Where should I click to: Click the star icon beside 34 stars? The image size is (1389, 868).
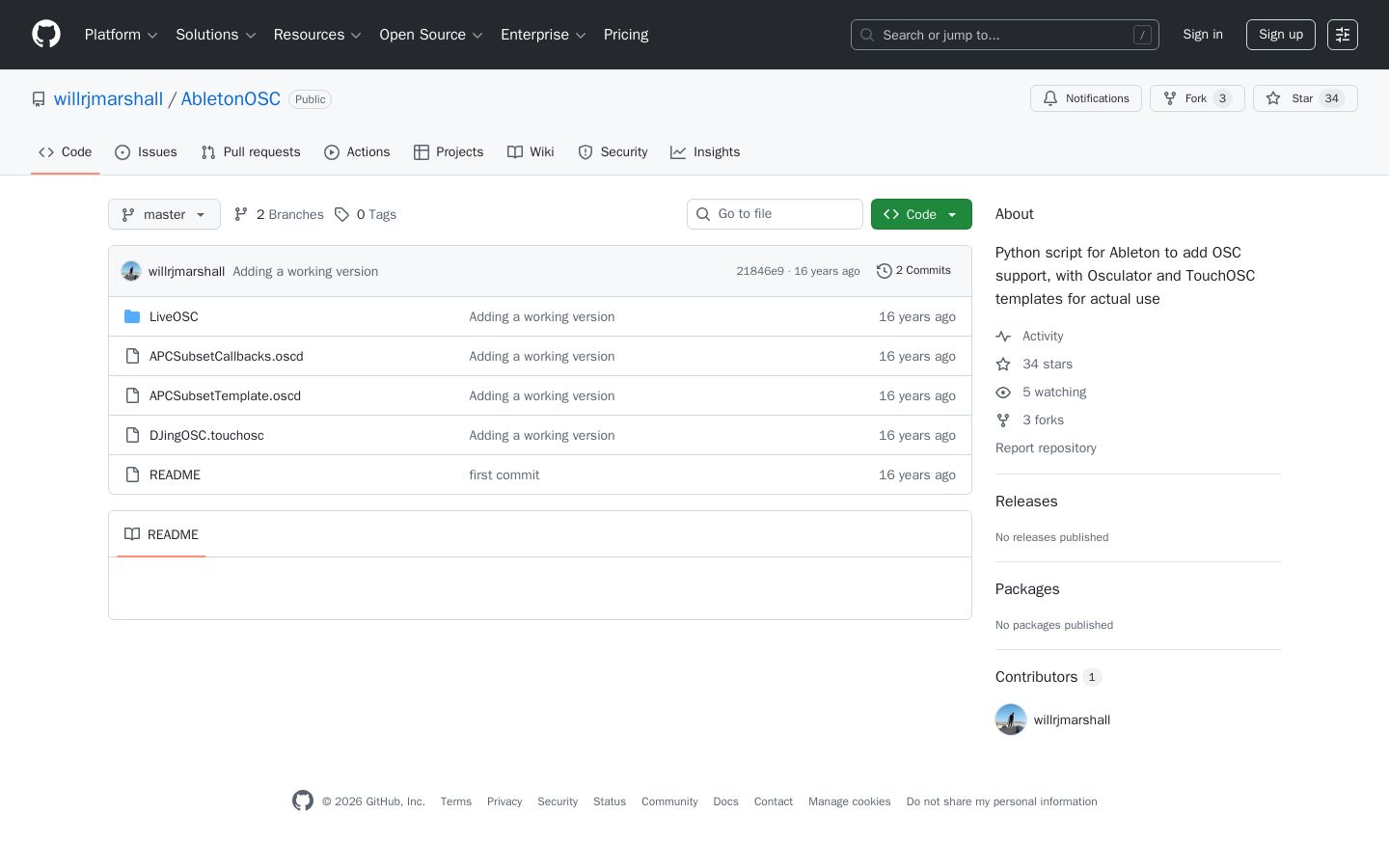[1003, 365]
